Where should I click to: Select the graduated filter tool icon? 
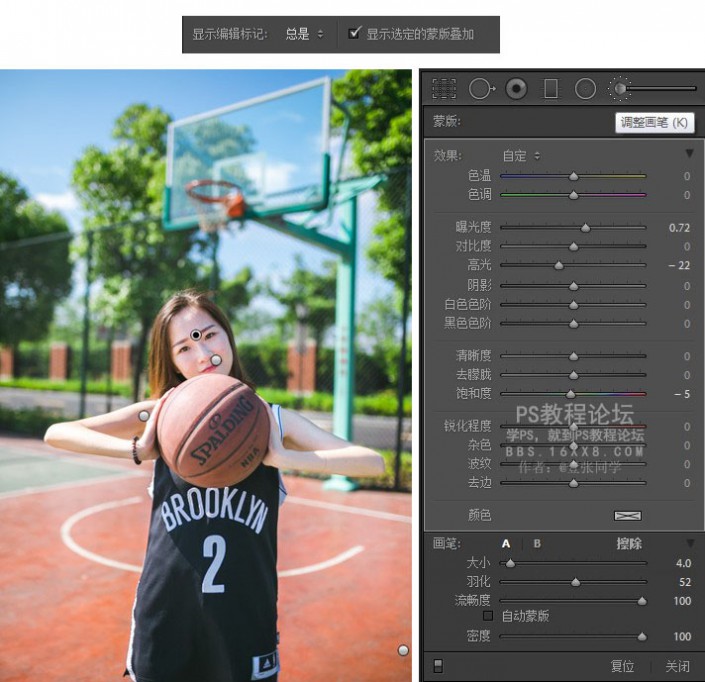551,88
